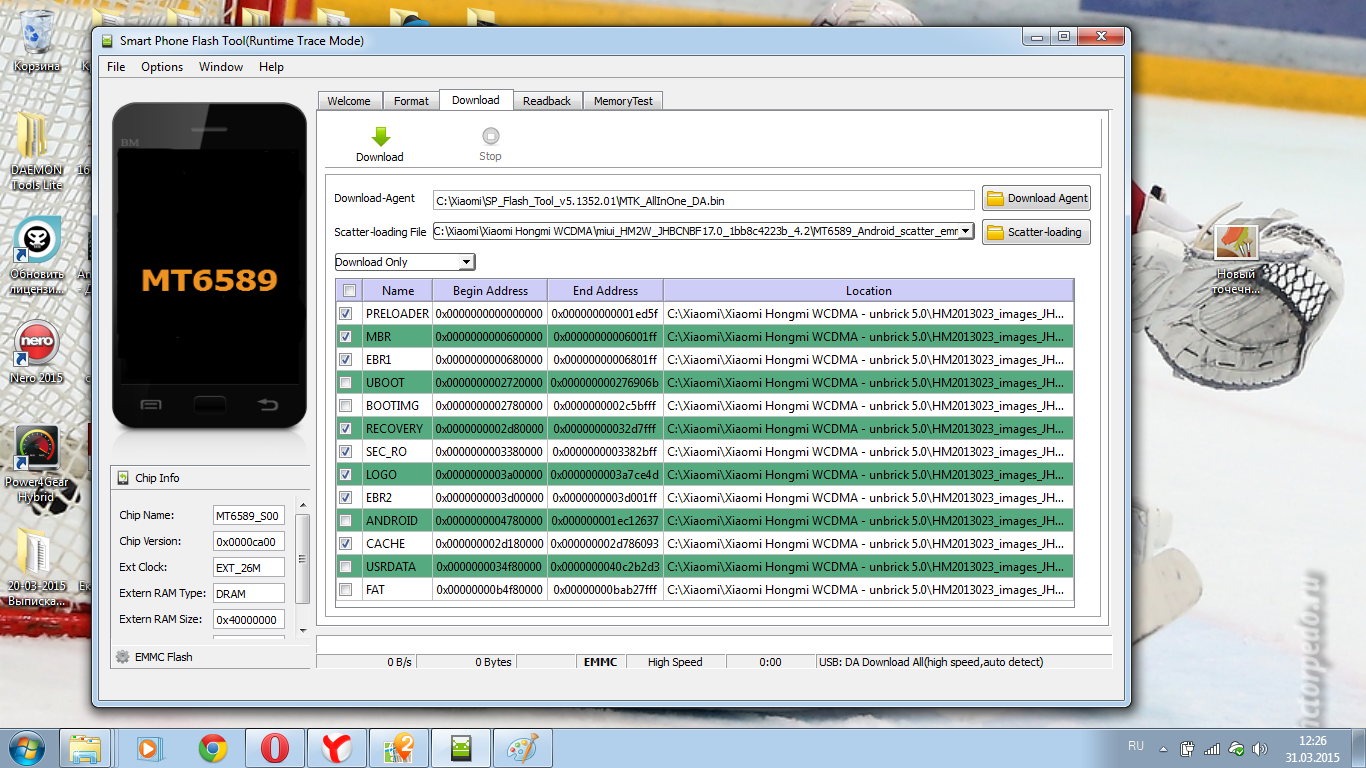Image resolution: width=1366 pixels, height=768 pixels.
Task: Open Nero 2015 desktop shortcut
Action: click(x=36, y=347)
